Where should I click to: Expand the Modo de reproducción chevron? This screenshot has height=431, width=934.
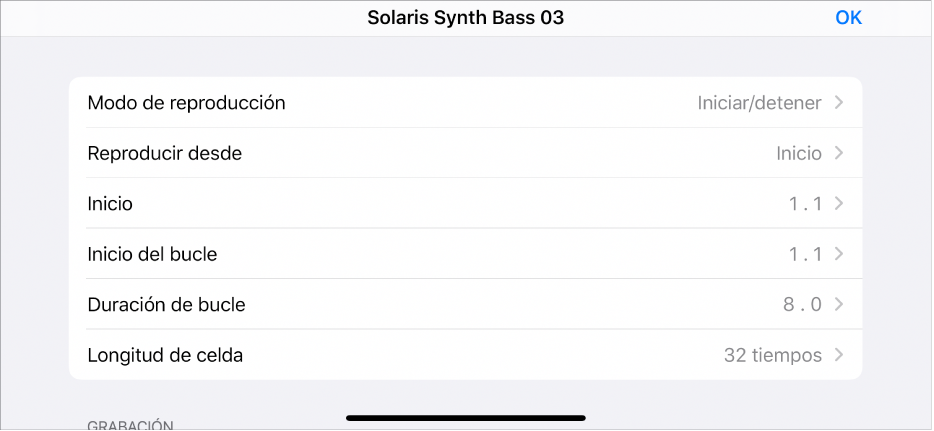[839, 103]
